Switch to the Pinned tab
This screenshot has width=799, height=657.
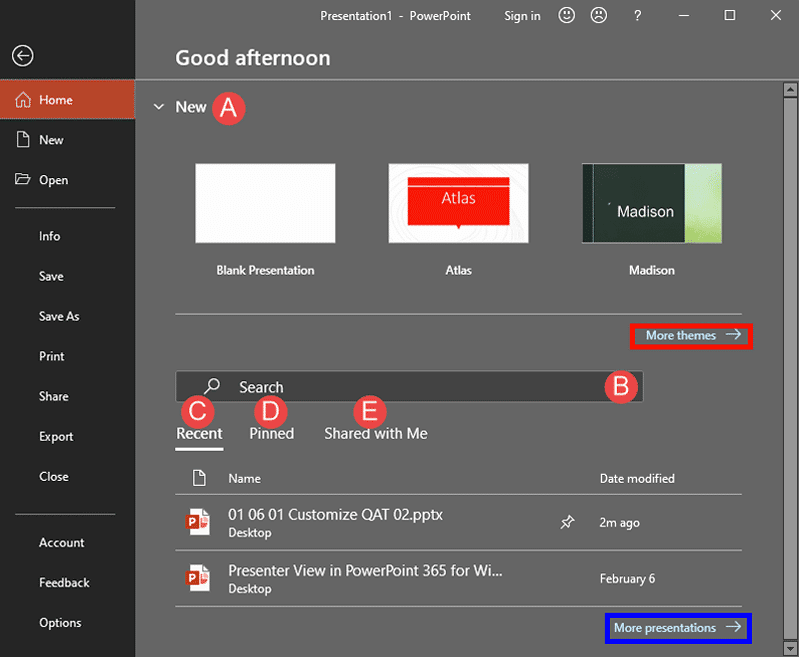271,433
